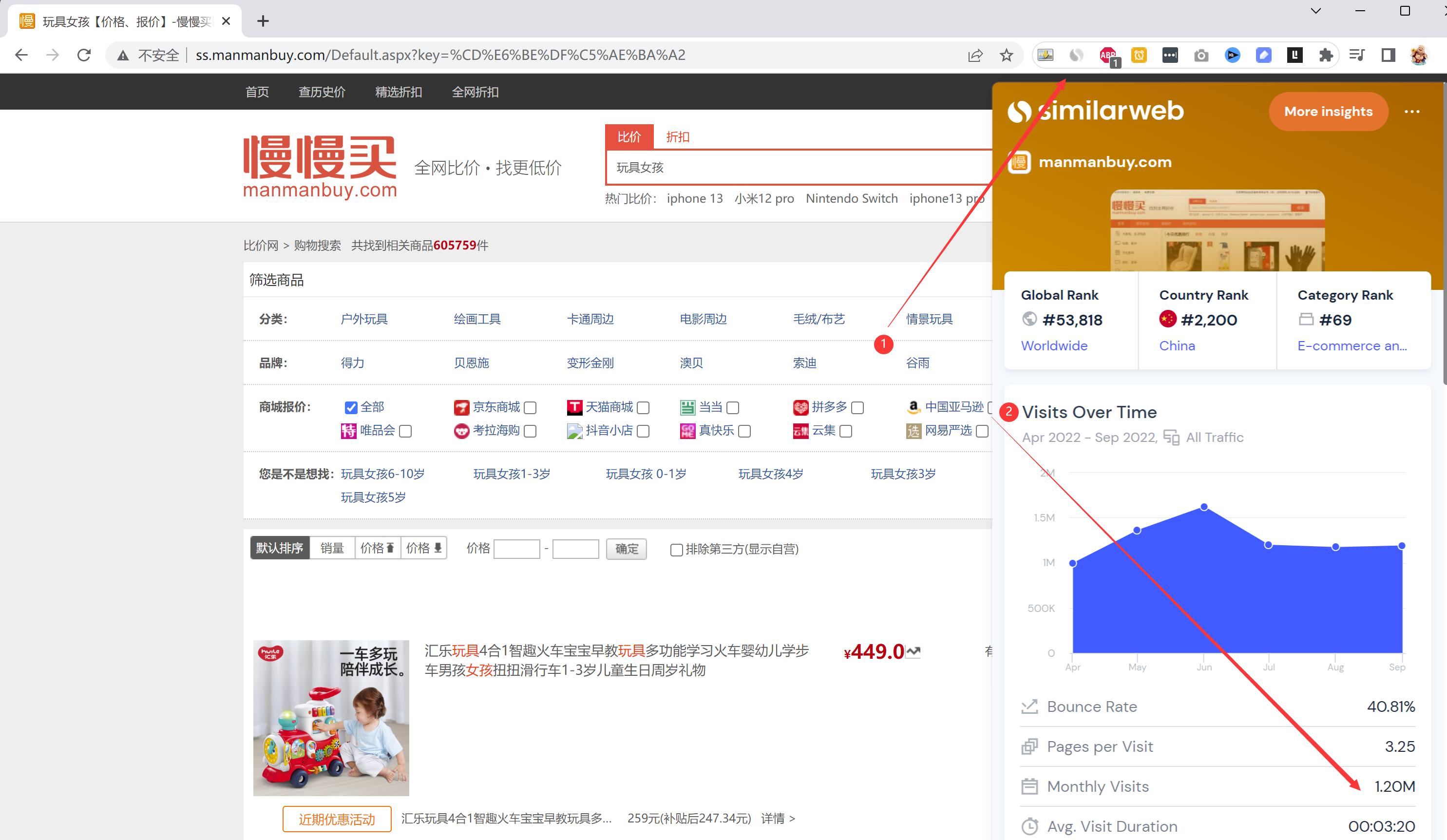Check the 京东商城 store filter
This screenshot has height=840, width=1447.
tap(530, 408)
